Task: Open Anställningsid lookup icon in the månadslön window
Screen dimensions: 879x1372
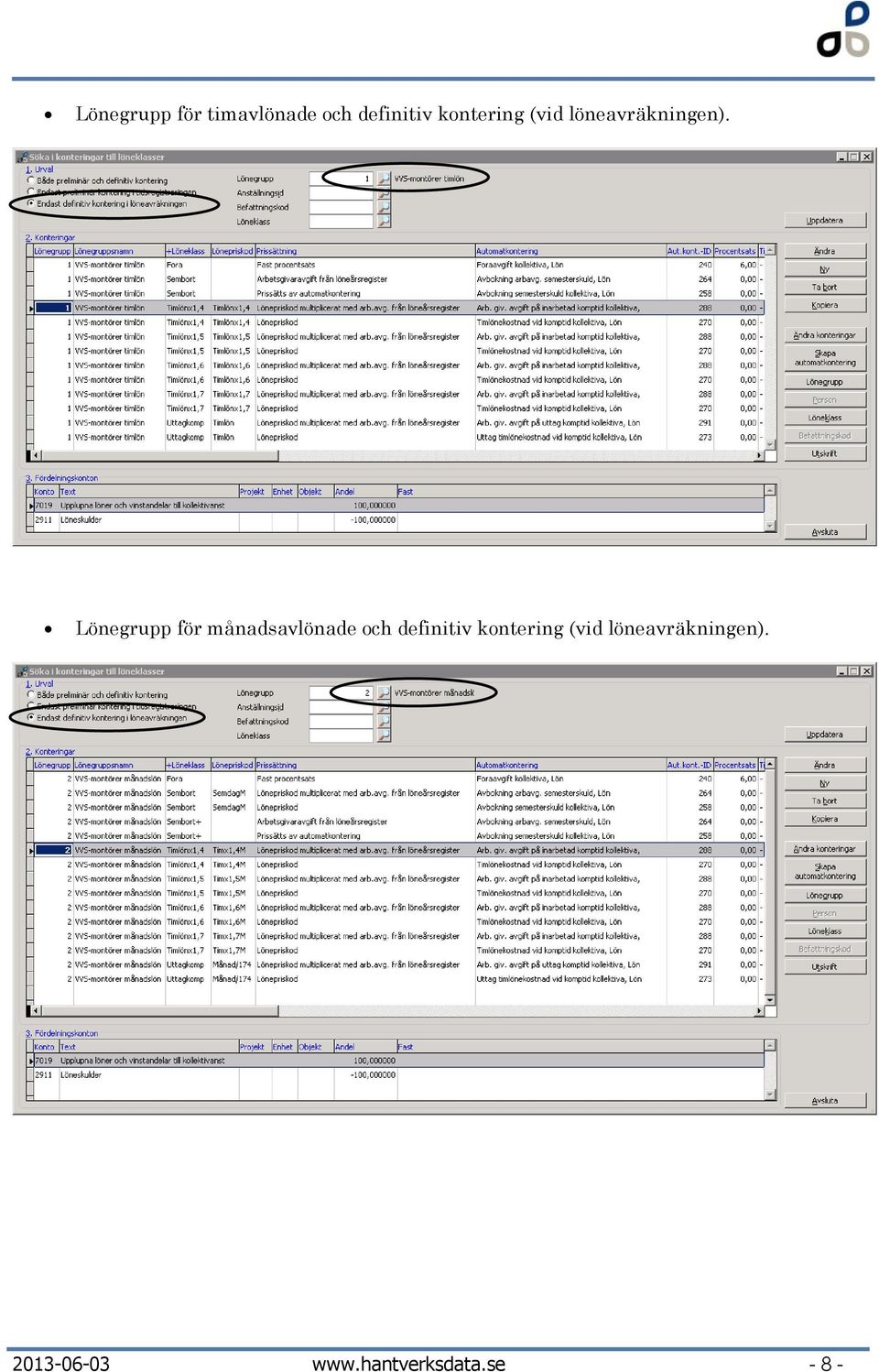Action: [384, 707]
